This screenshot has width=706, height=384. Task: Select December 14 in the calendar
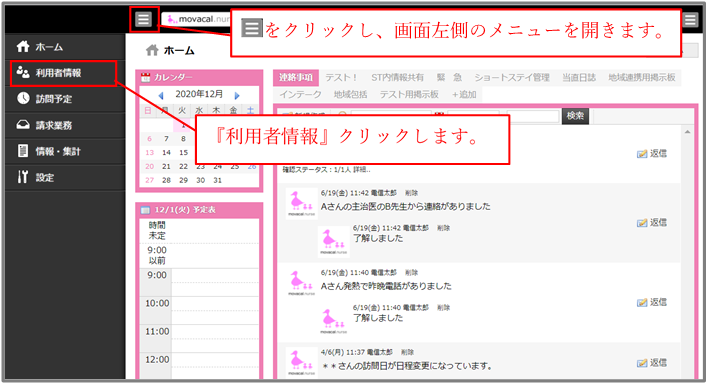pyautogui.click(x=166, y=153)
